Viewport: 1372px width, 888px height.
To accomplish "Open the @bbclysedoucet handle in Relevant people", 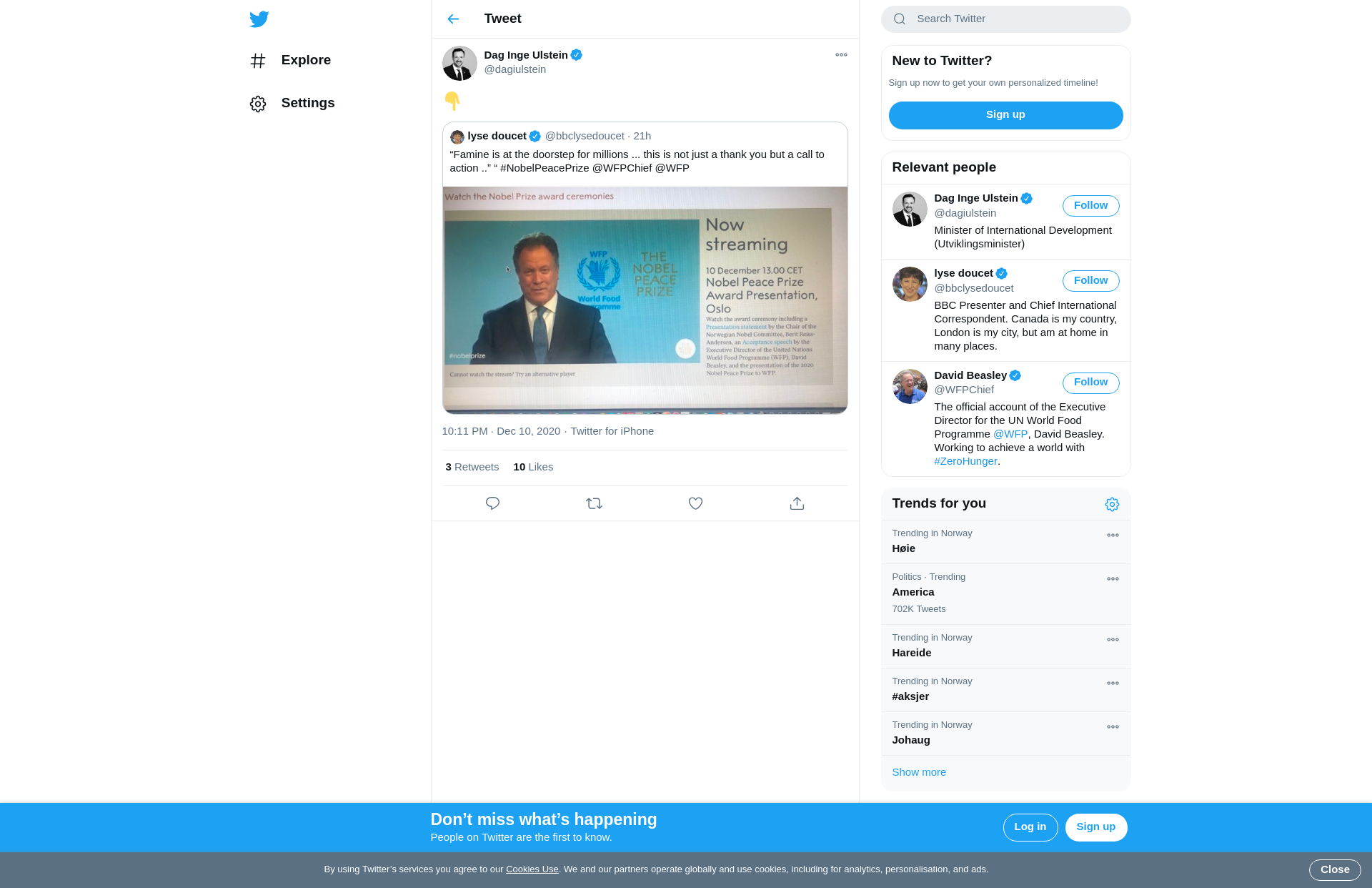I will pos(973,288).
